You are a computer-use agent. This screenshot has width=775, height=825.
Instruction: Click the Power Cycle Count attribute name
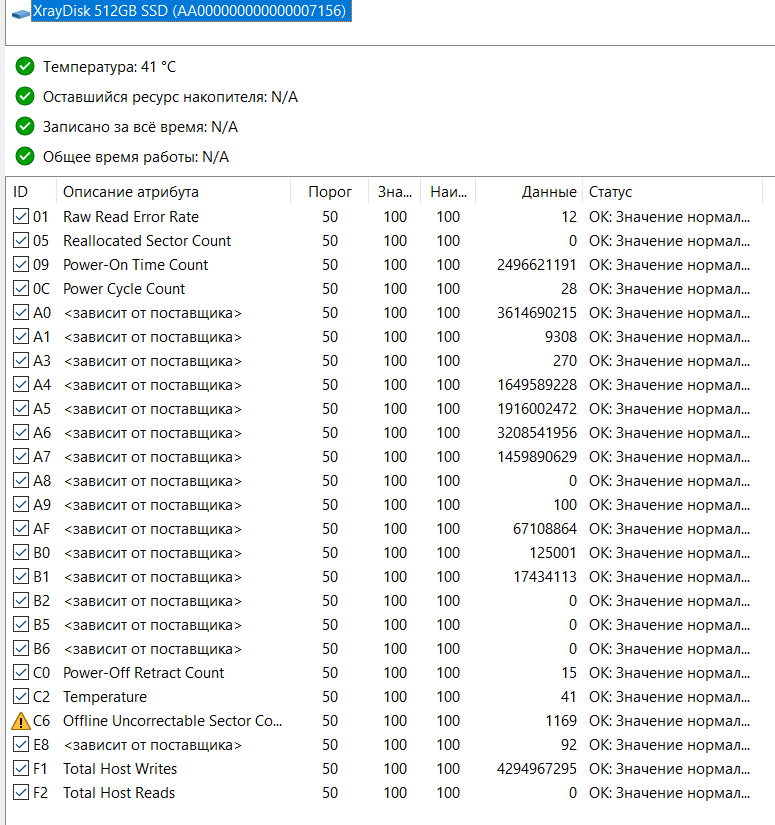click(124, 289)
